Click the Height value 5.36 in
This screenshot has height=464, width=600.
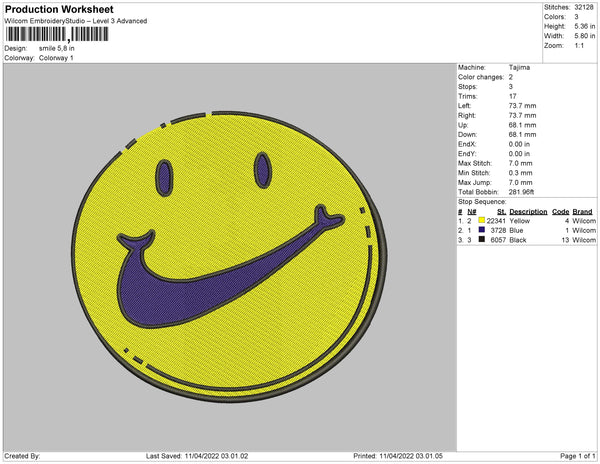click(585, 26)
